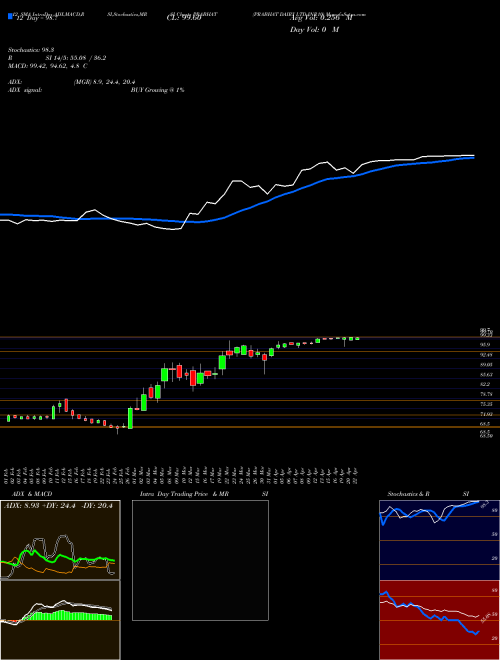The width and height of the screenshot is (500, 660).
Task: Click the 'ADX: 8.93 +DY: 24.4 -DY: 20.4' header
Action: [59, 506]
